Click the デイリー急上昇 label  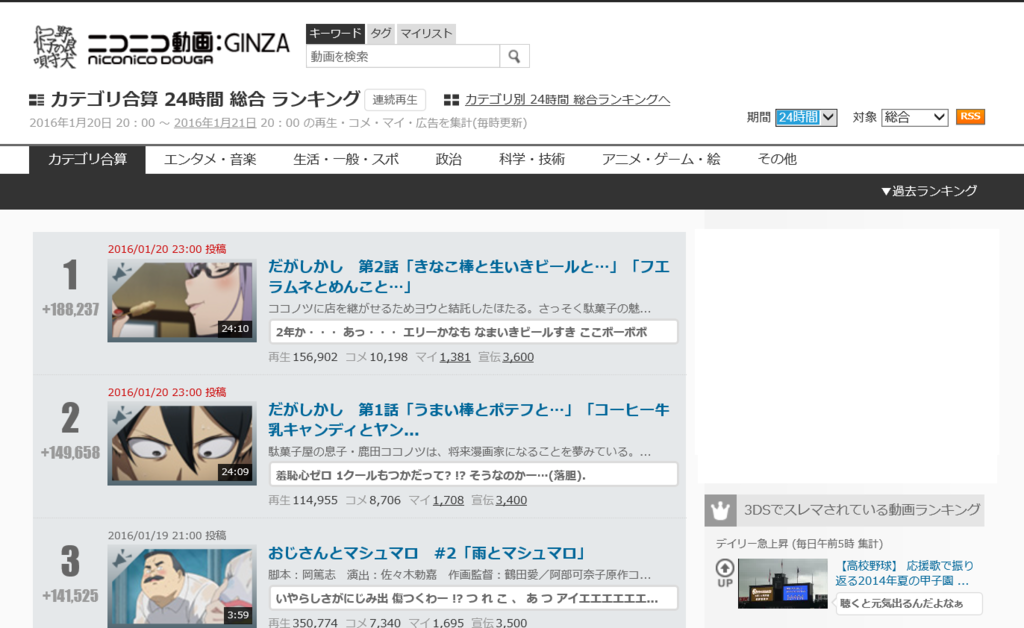point(799,544)
